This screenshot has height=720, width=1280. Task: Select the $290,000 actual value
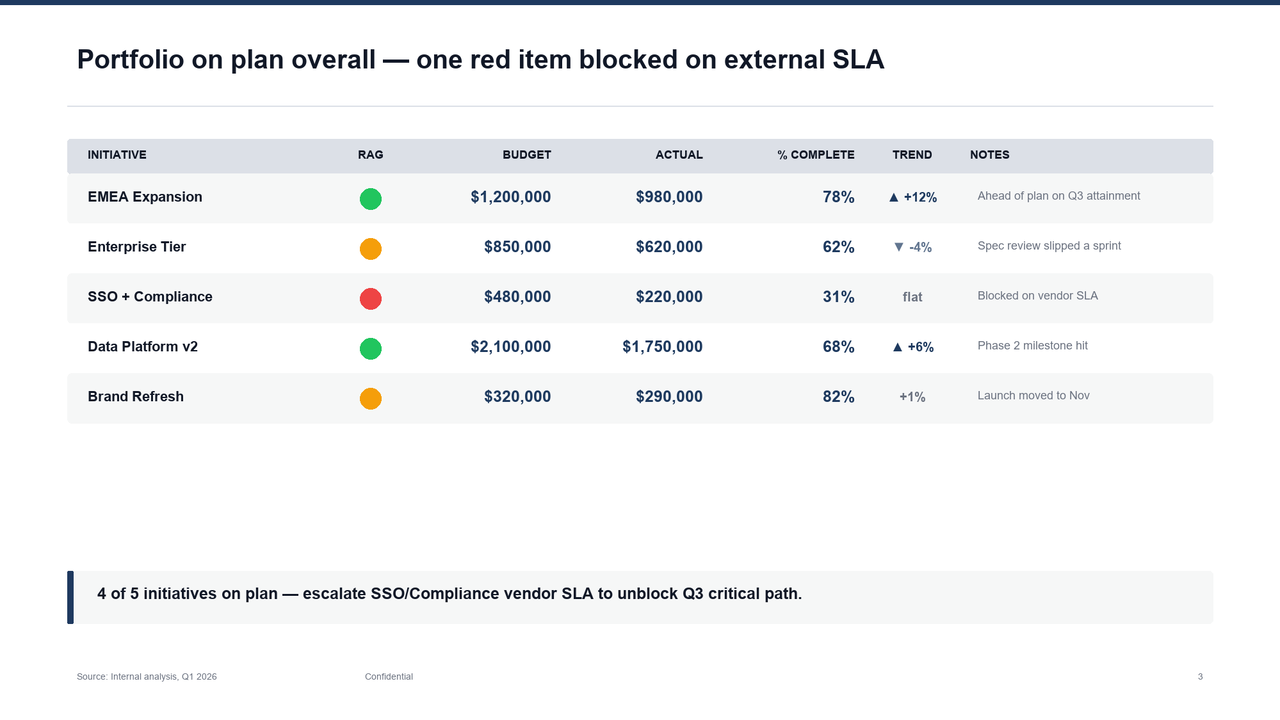coord(669,397)
